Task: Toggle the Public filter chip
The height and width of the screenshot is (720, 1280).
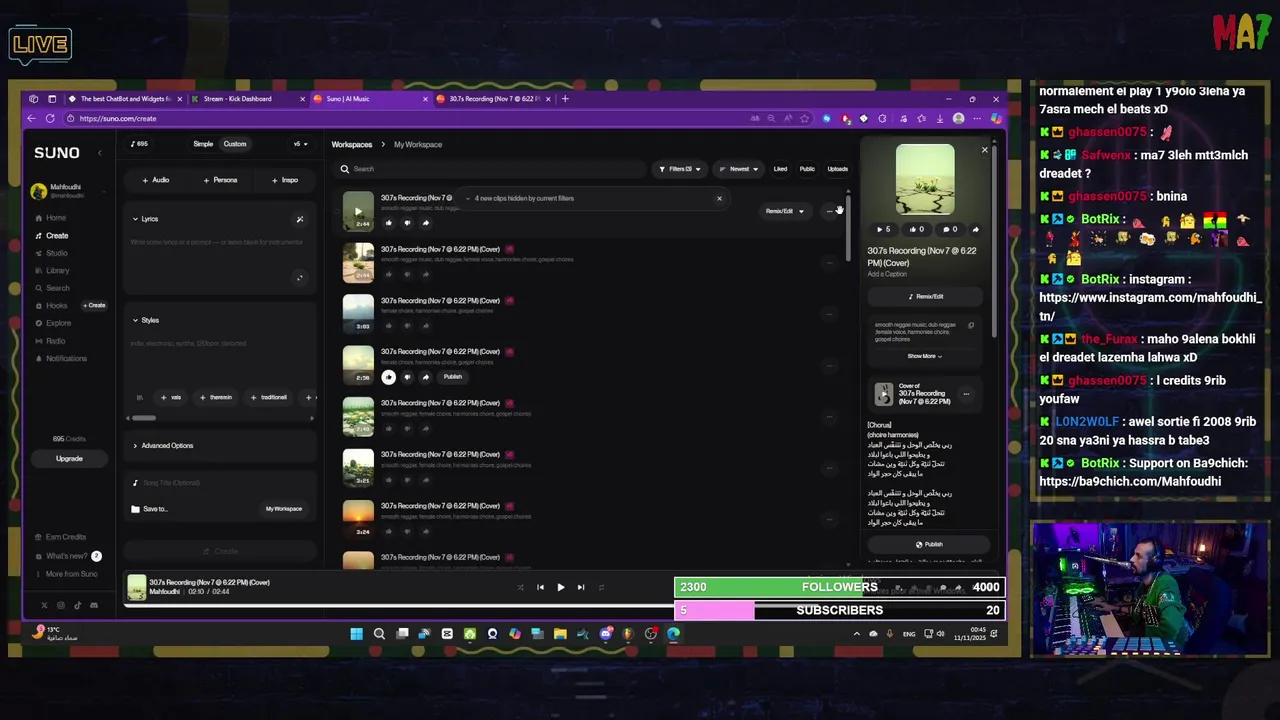Action: tap(807, 169)
